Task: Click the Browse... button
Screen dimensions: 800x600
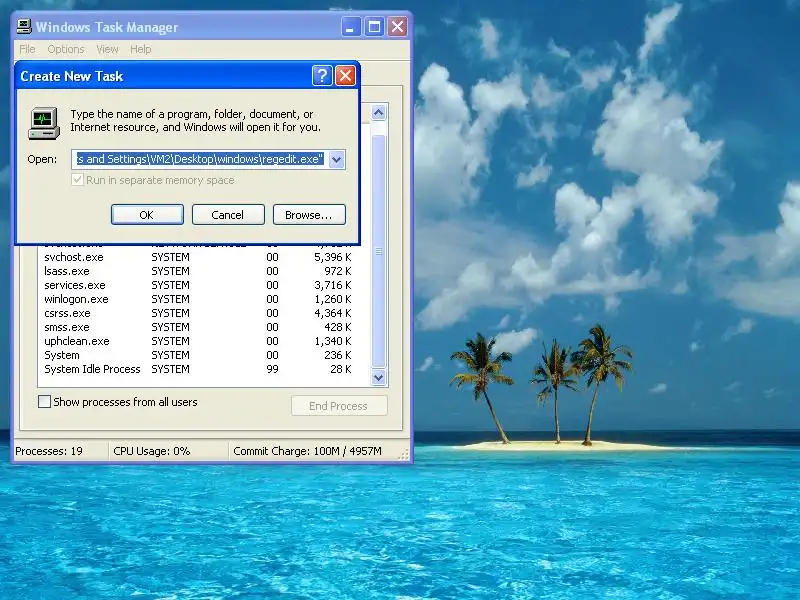Action: tap(309, 215)
